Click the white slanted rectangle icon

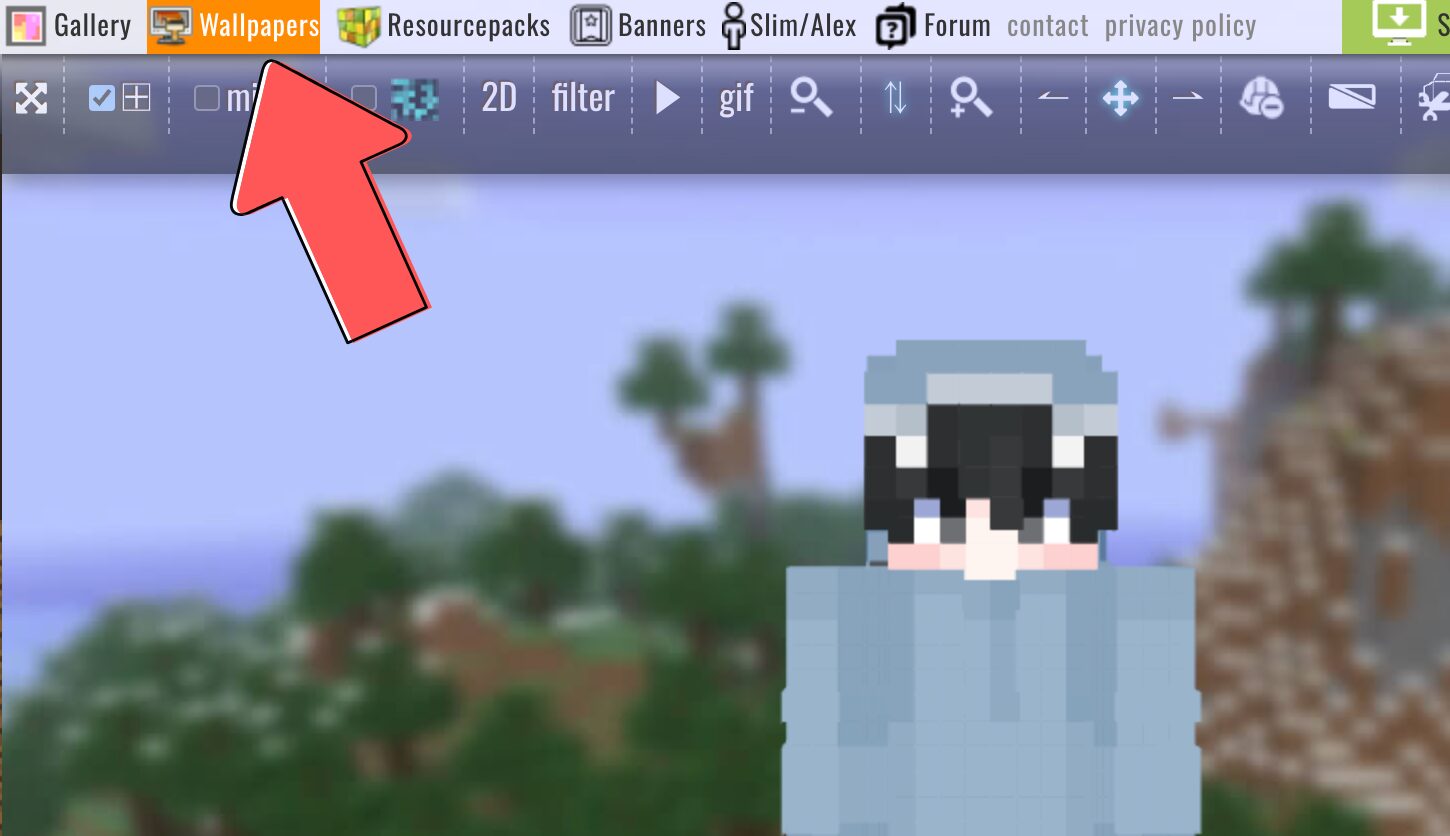(1351, 97)
